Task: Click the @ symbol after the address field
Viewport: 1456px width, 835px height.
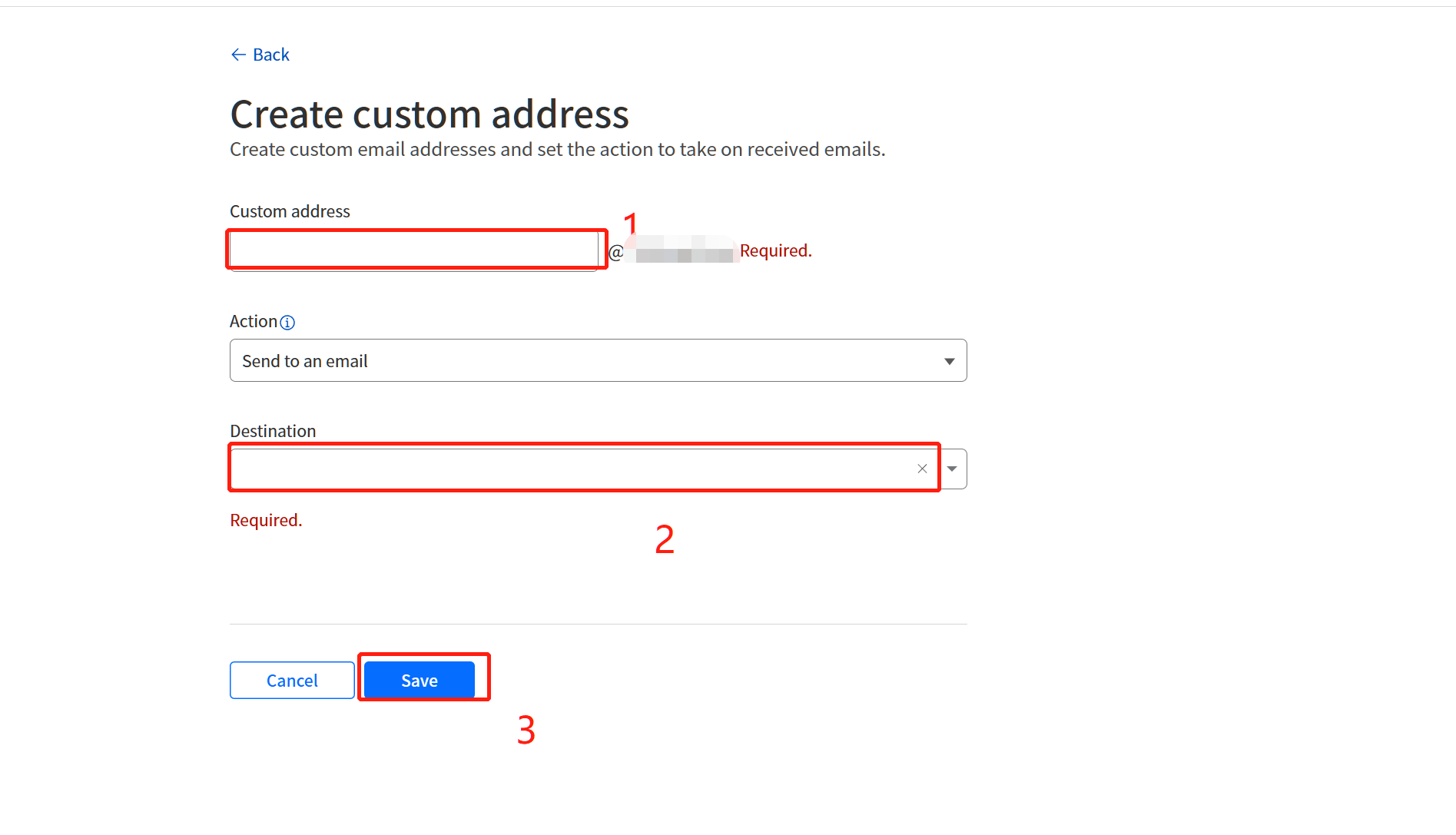Action: point(615,252)
